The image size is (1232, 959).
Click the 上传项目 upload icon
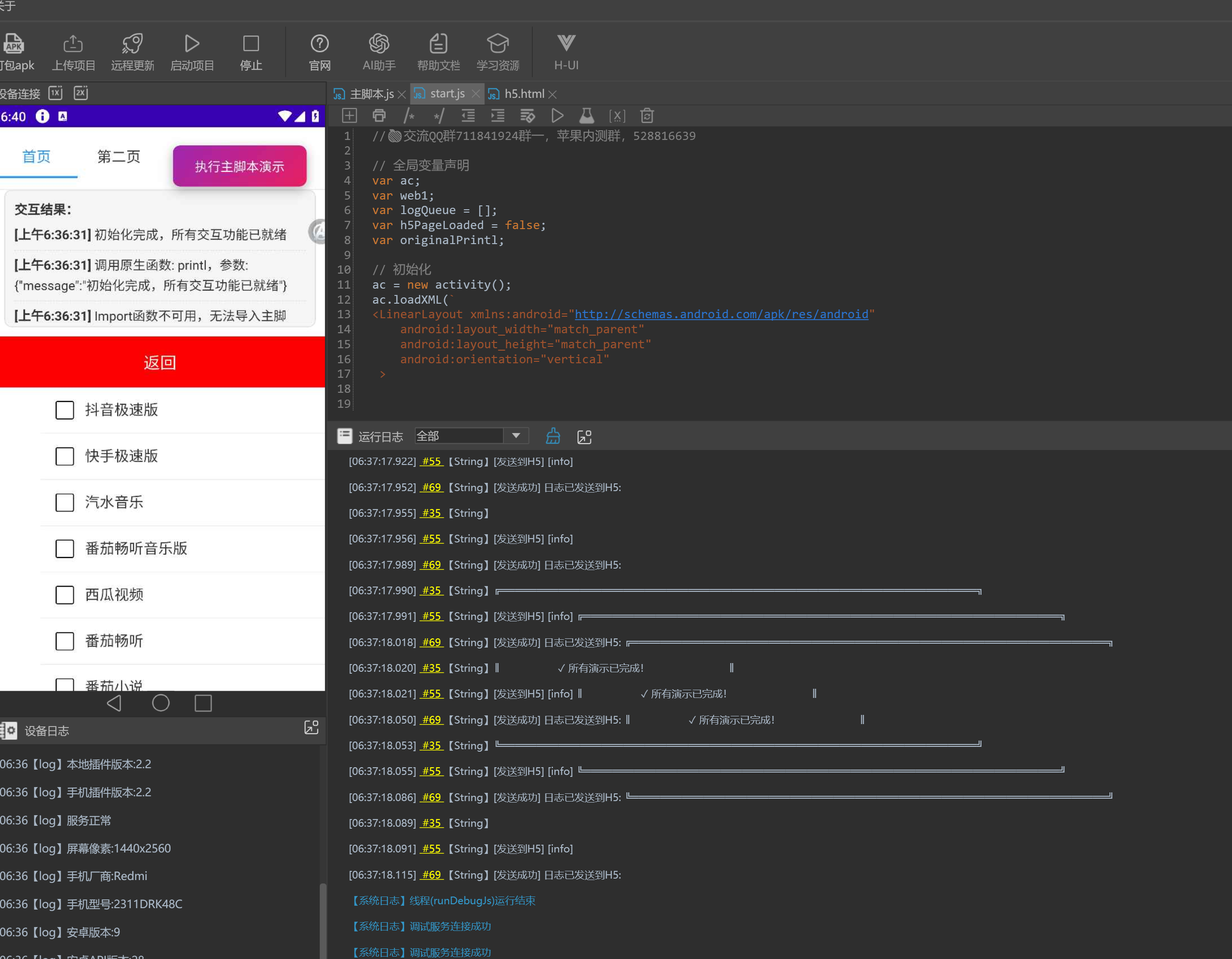click(x=73, y=44)
